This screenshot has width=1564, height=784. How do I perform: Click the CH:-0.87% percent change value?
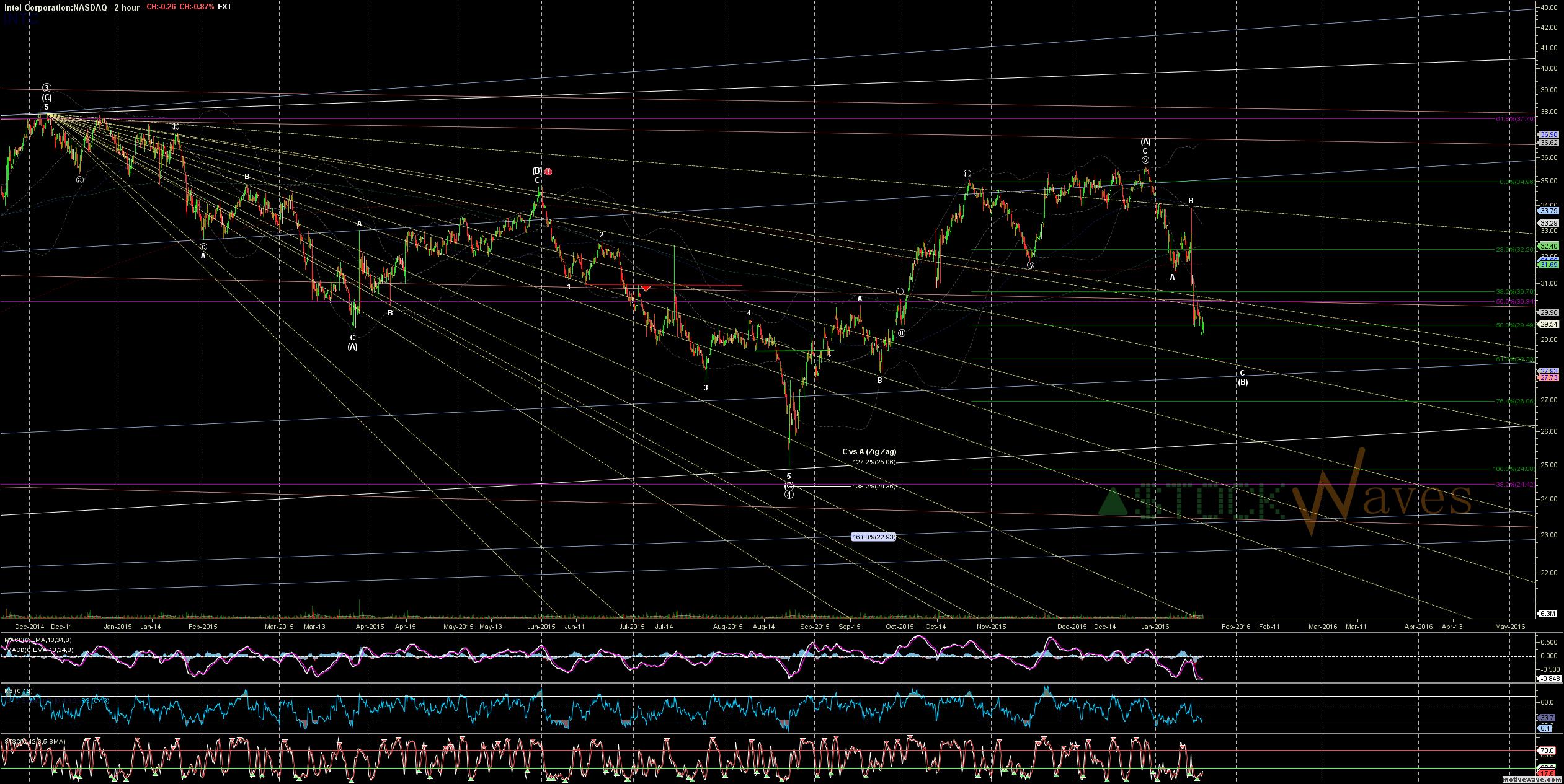click(197, 7)
